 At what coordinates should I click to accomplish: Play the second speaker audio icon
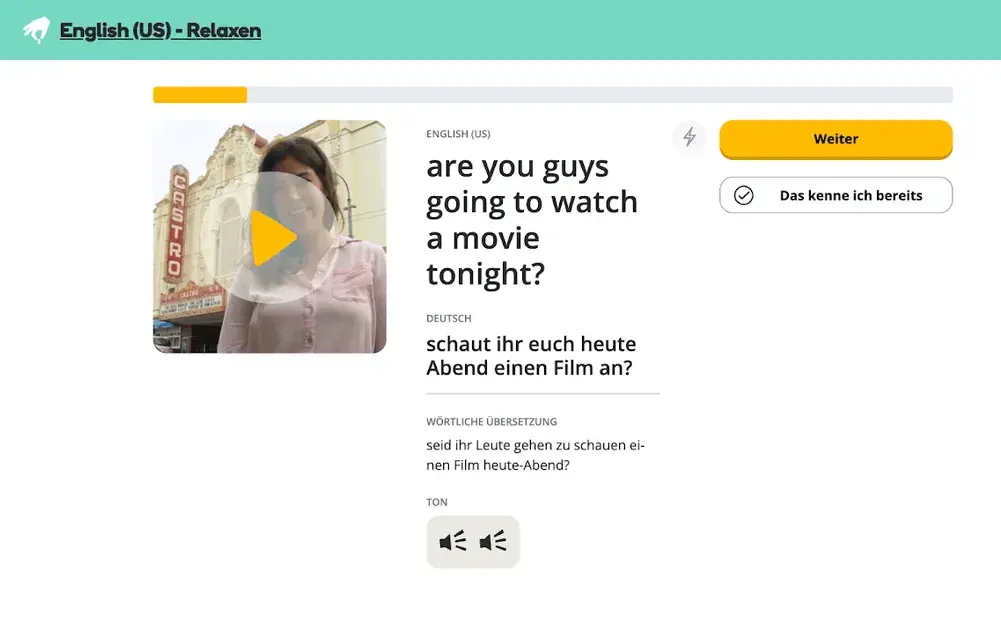(x=493, y=542)
